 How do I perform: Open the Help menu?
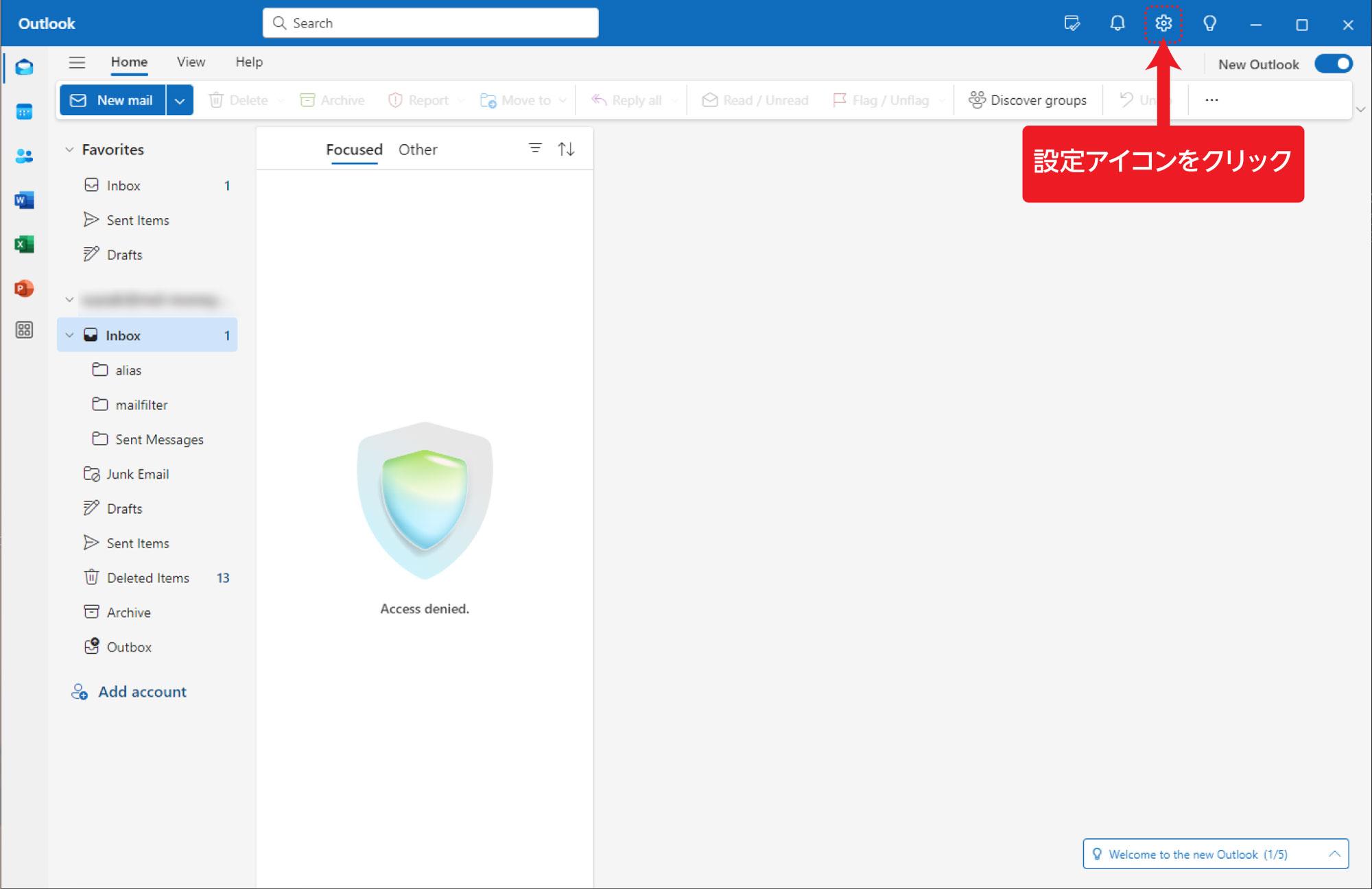coord(248,62)
